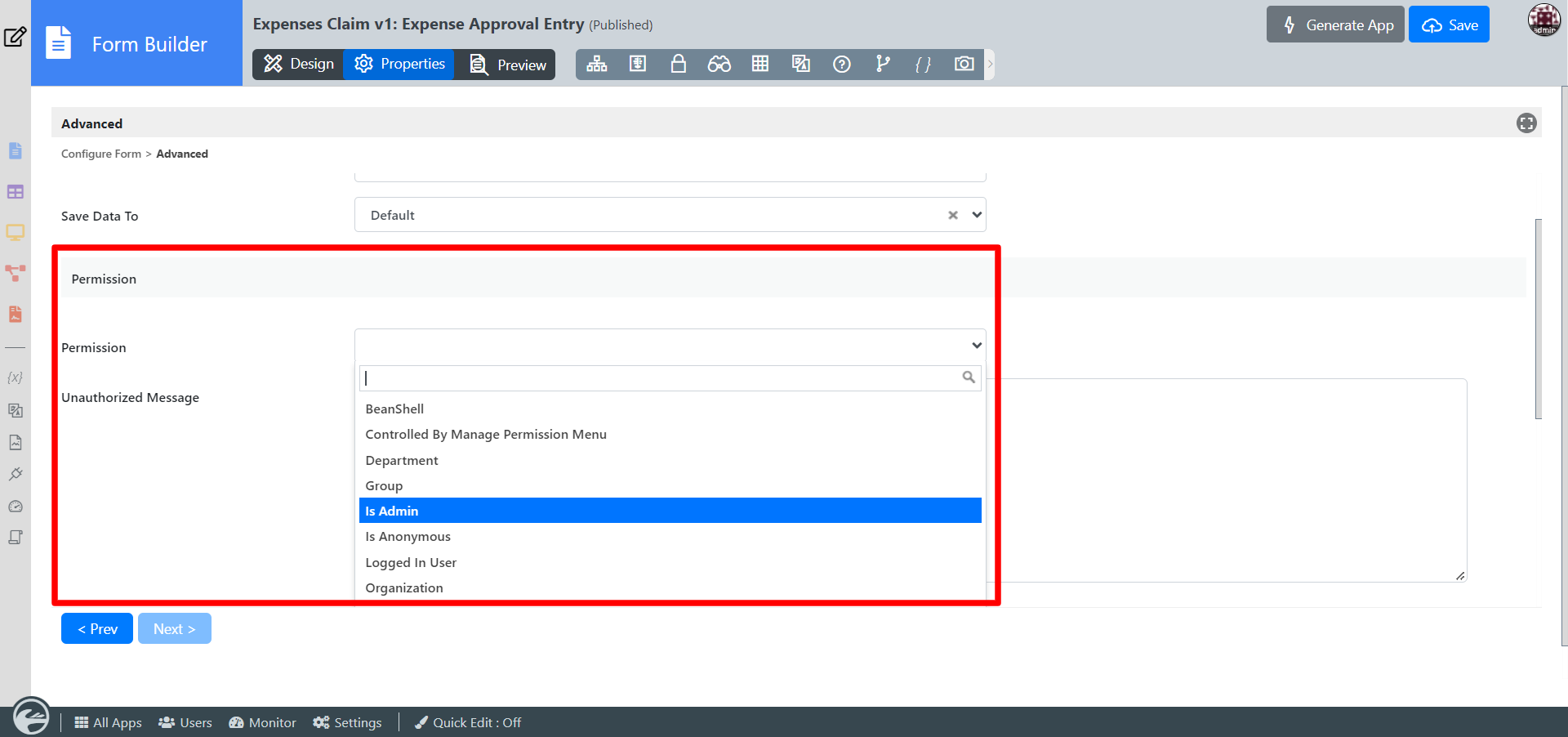Open the image file icon in sidebar
Screen dimensions: 1568x737
16,442
